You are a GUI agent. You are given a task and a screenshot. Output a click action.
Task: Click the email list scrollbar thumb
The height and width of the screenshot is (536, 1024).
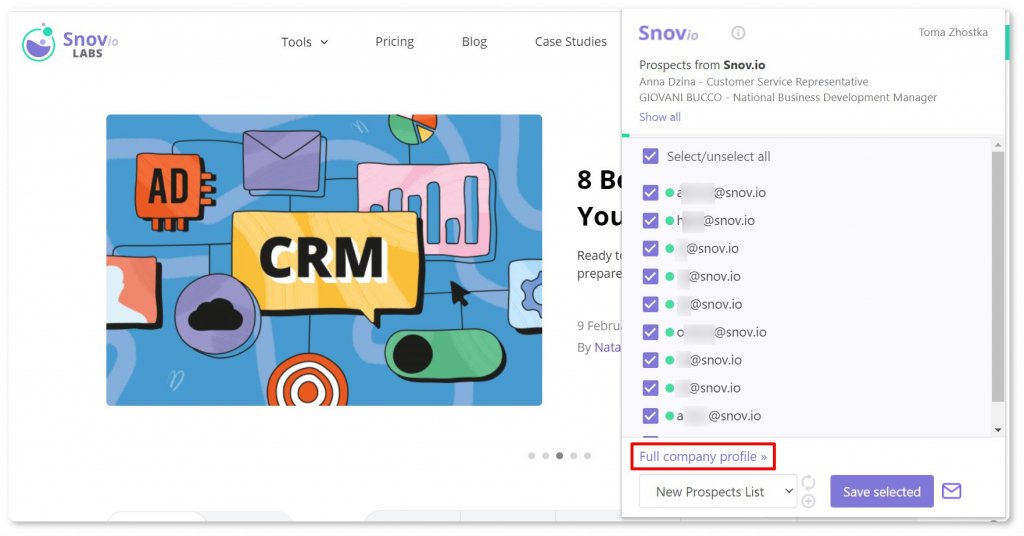[997, 277]
